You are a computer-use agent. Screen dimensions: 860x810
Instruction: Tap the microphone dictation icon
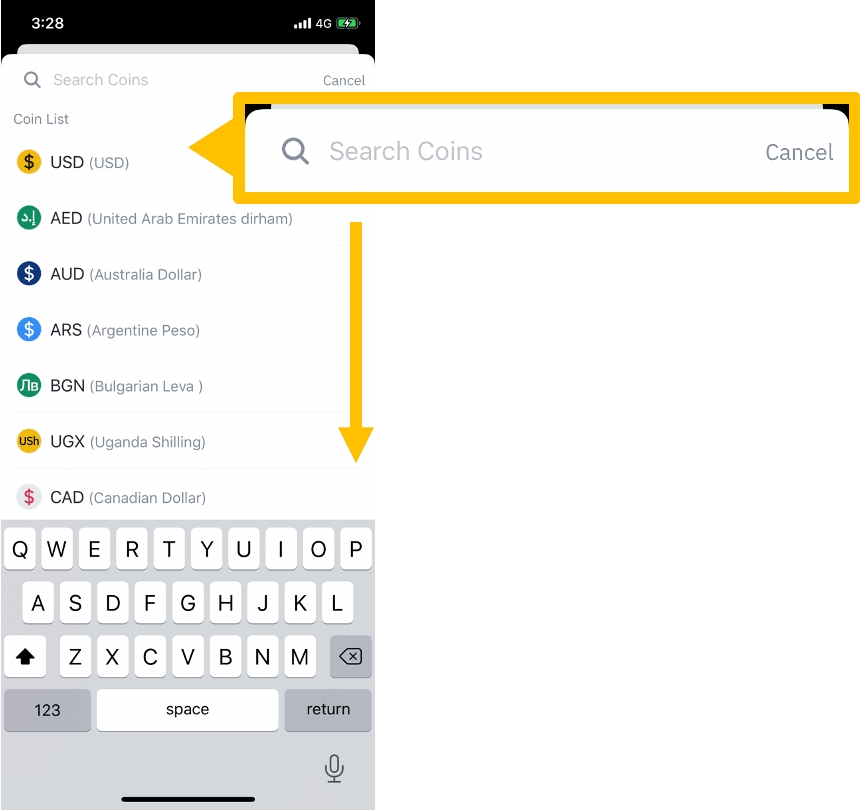point(334,768)
